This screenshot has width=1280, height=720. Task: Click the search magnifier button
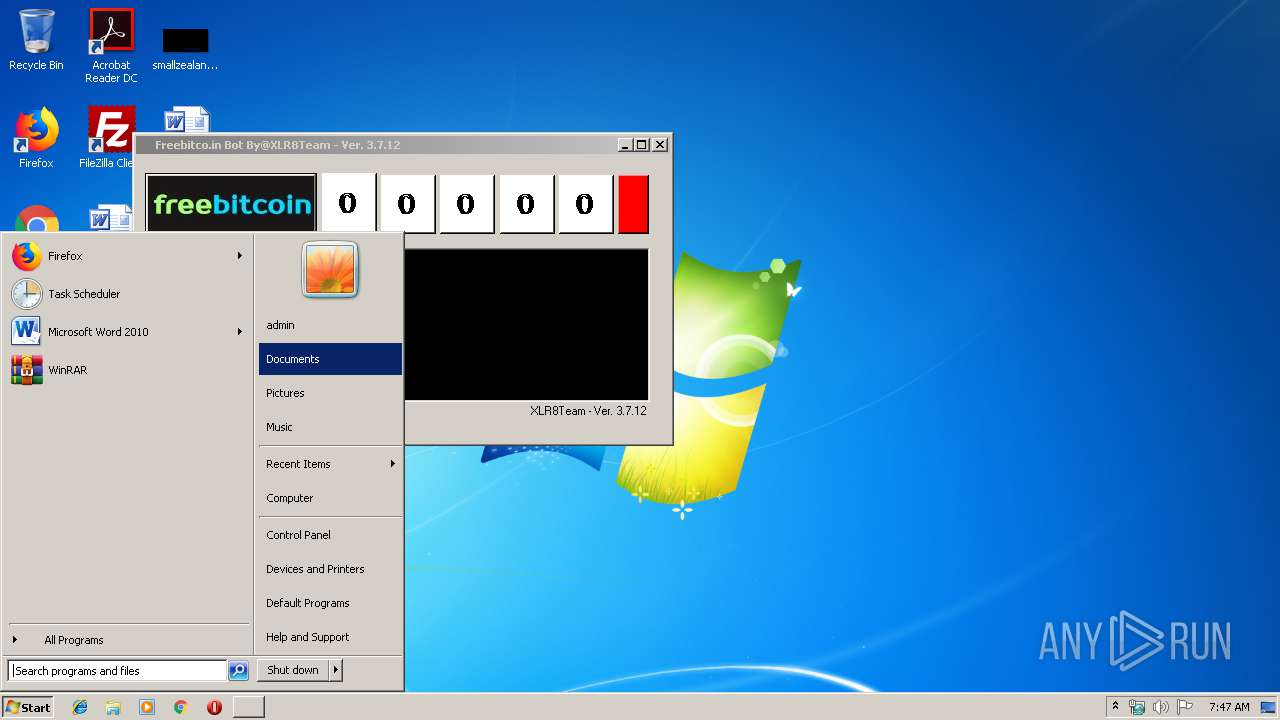(238, 671)
